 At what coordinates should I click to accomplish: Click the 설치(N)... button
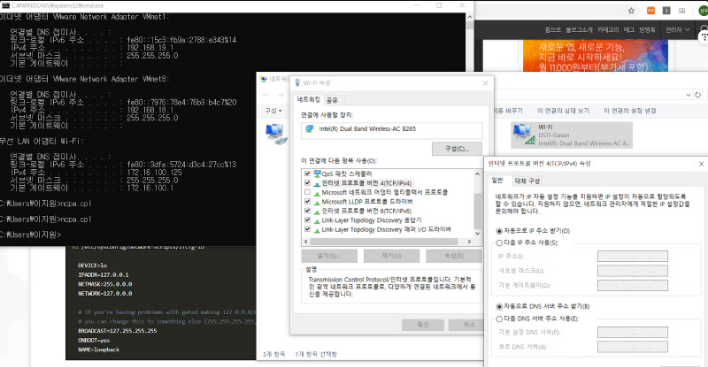click(x=329, y=256)
